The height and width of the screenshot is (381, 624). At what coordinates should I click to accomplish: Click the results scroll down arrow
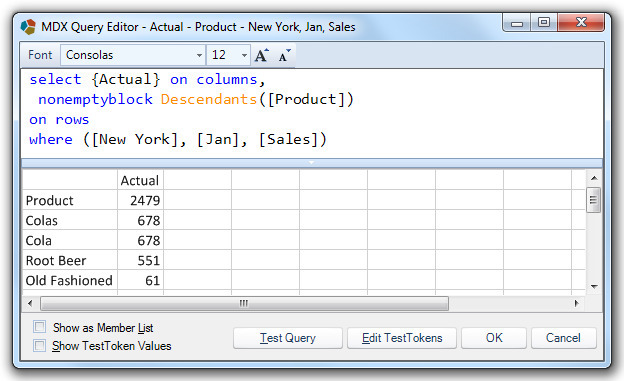(x=594, y=287)
